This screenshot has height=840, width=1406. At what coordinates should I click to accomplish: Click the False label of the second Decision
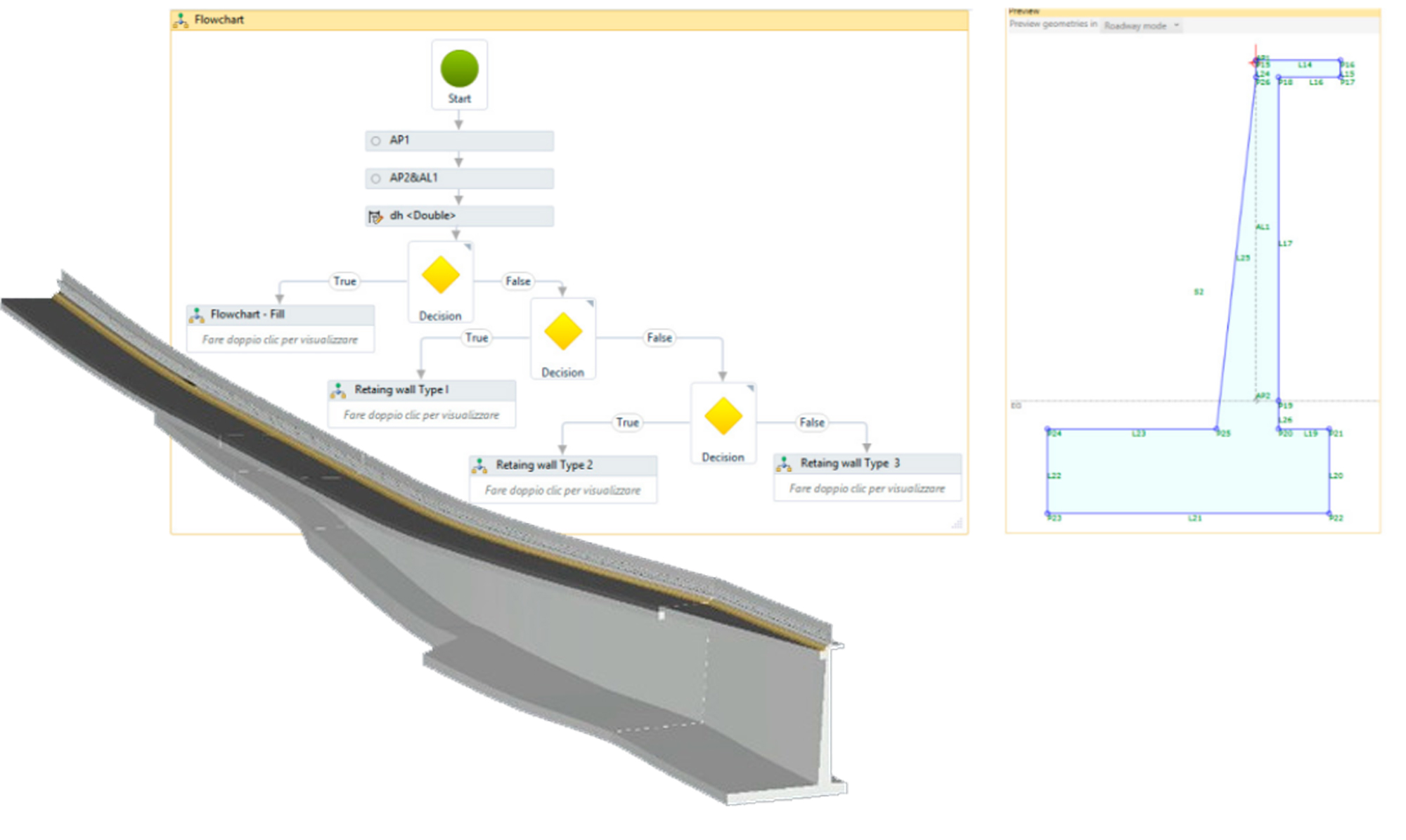659,338
